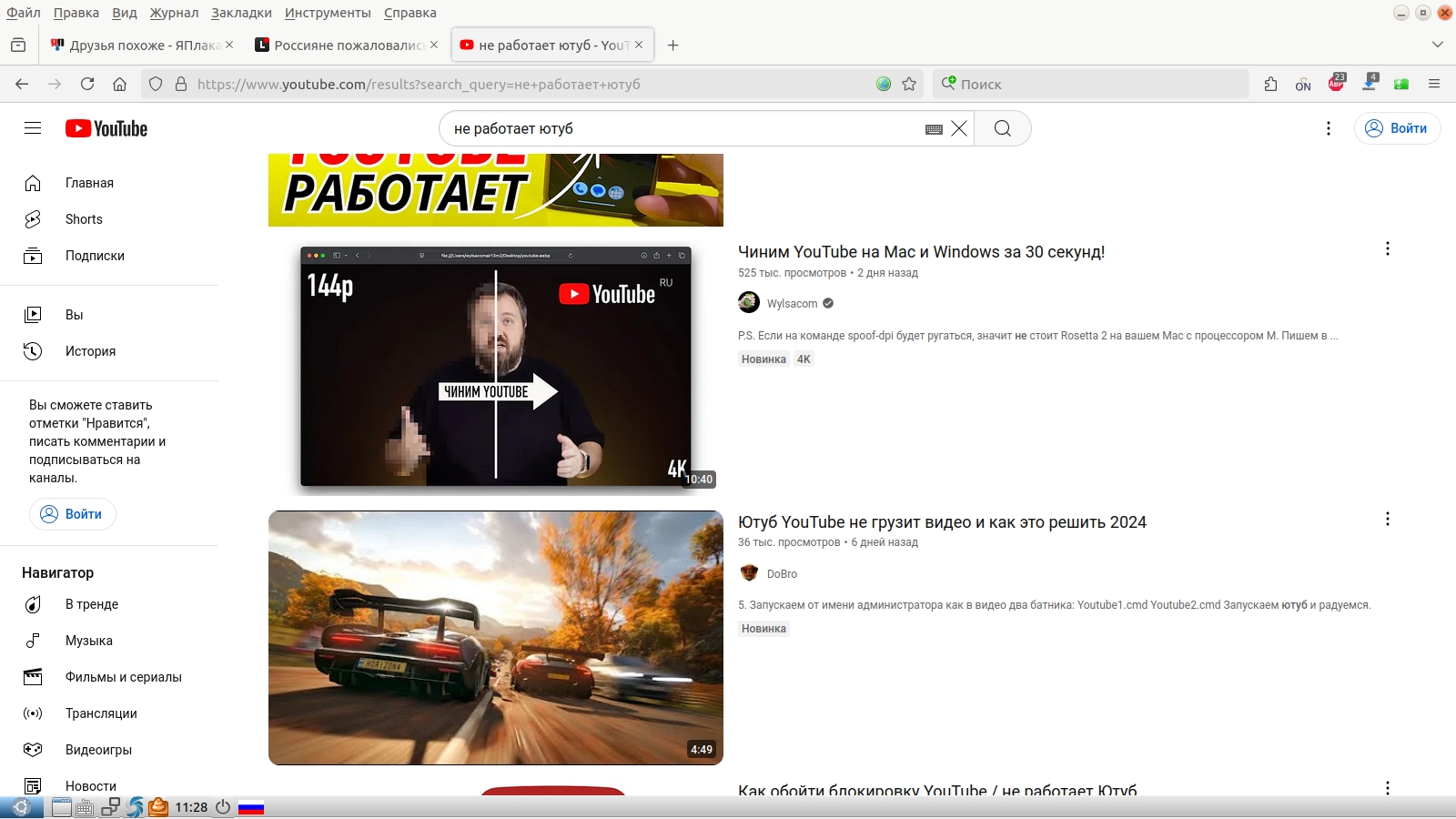Click the browser Поиск search field
Viewport: 1456px width, 819px height.
[1090, 84]
